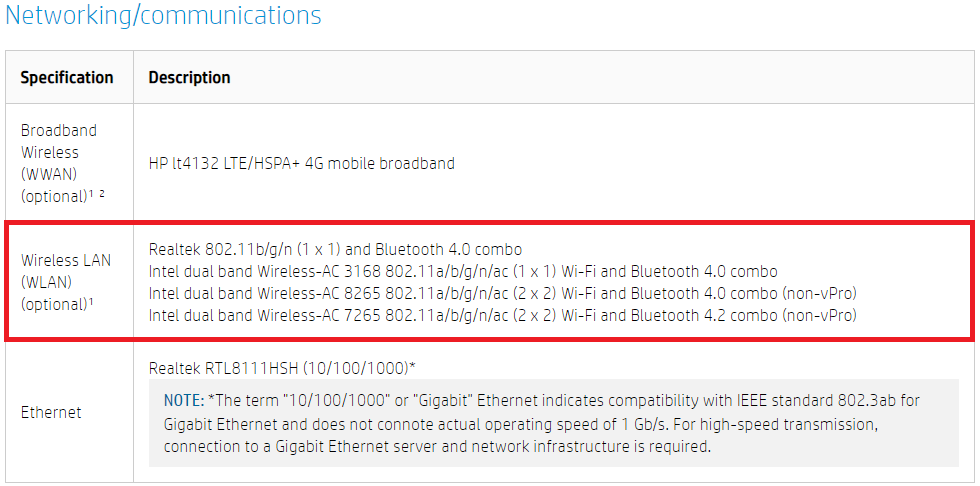The image size is (980, 486).
Task: Select the Intel Wireless-AC 3168 line
Action: (462, 271)
